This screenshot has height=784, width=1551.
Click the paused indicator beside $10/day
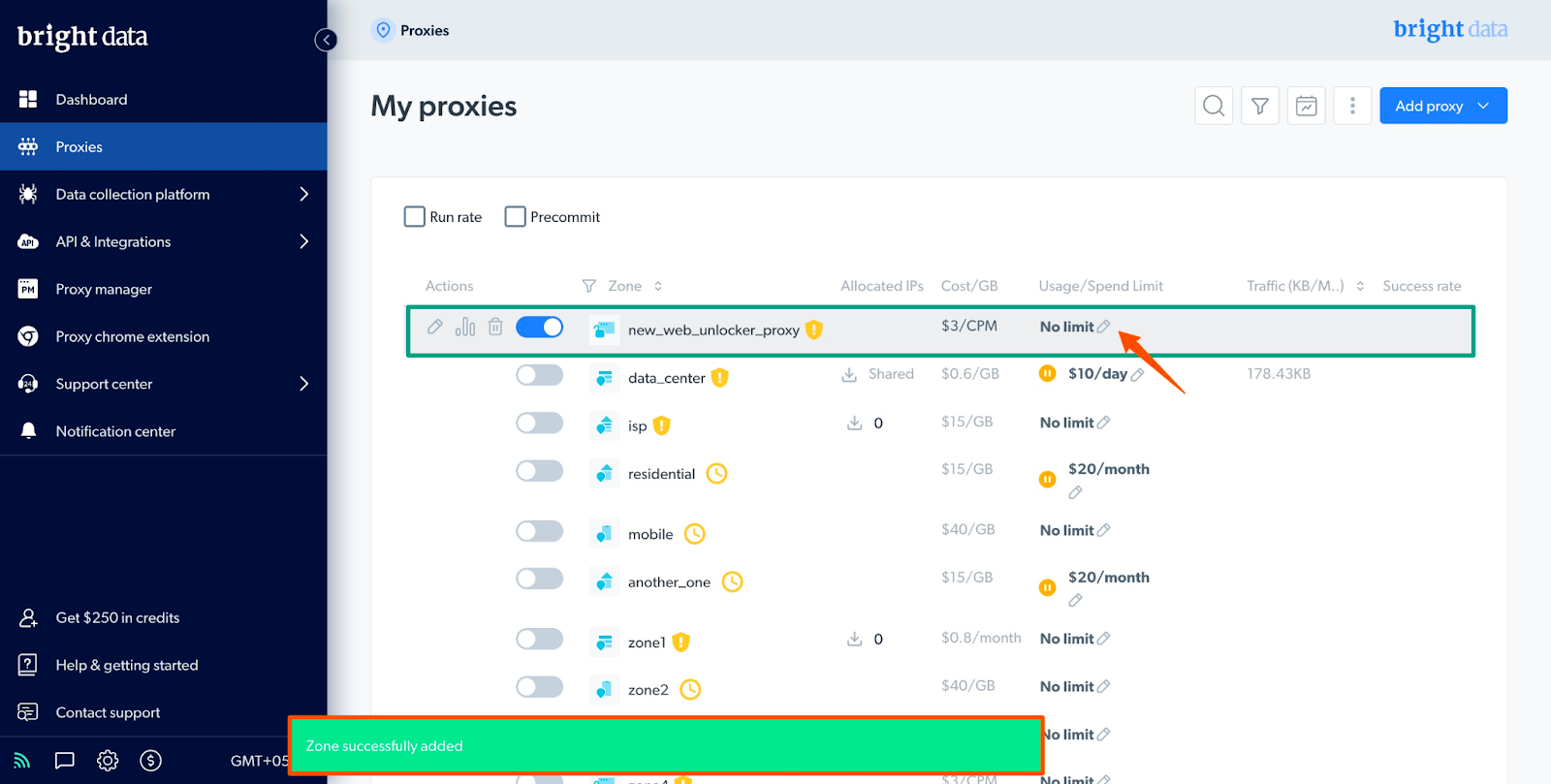[1047, 373]
